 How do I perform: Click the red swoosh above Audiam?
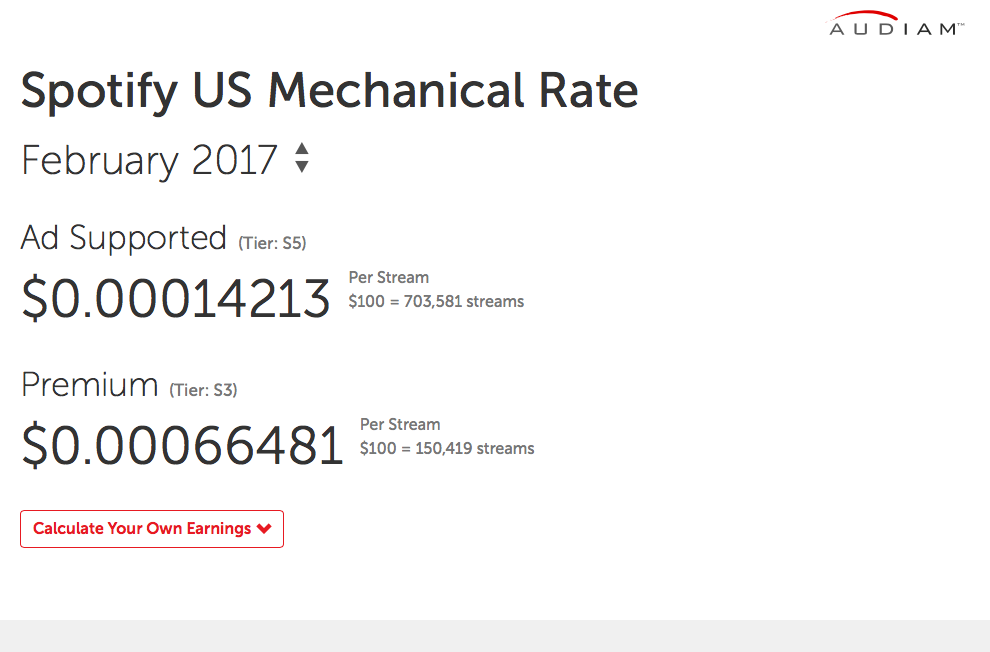tap(862, 16)
